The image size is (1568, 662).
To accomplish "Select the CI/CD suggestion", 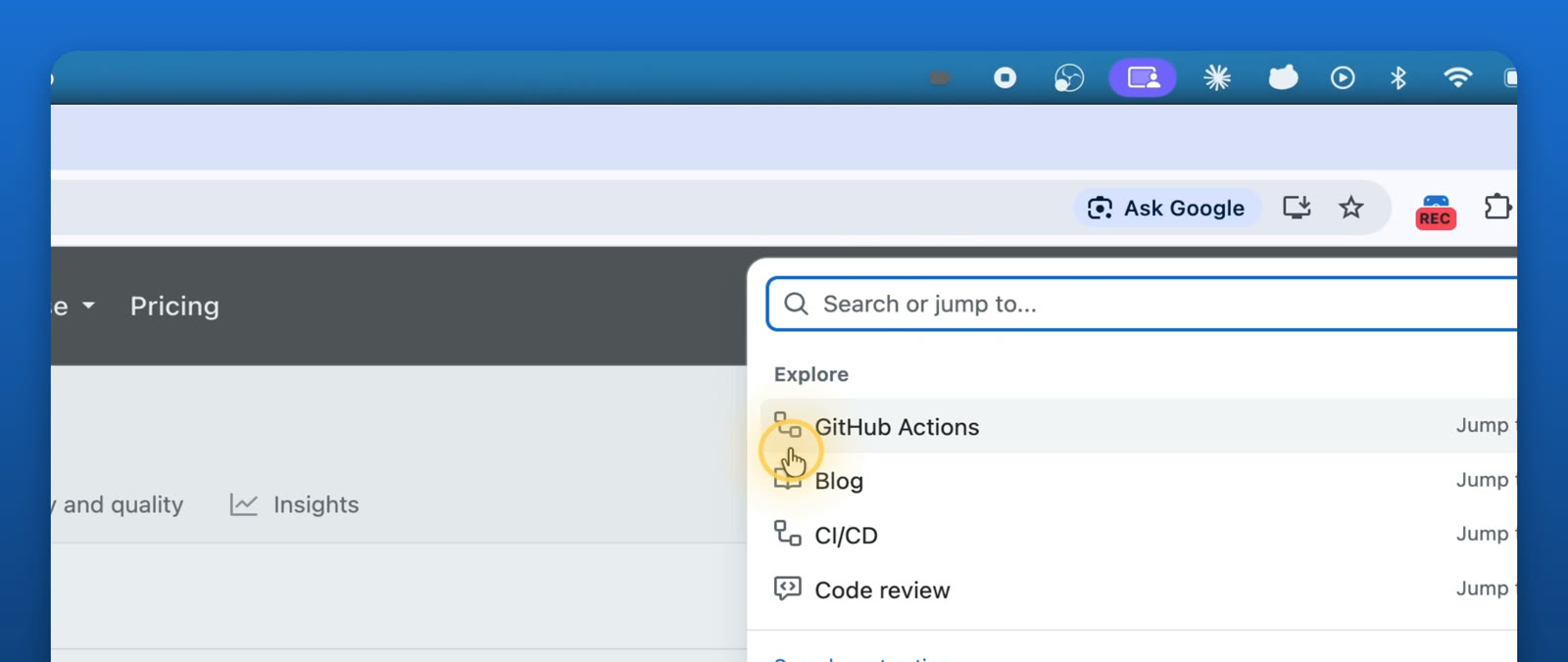I will click(1138, 535).
